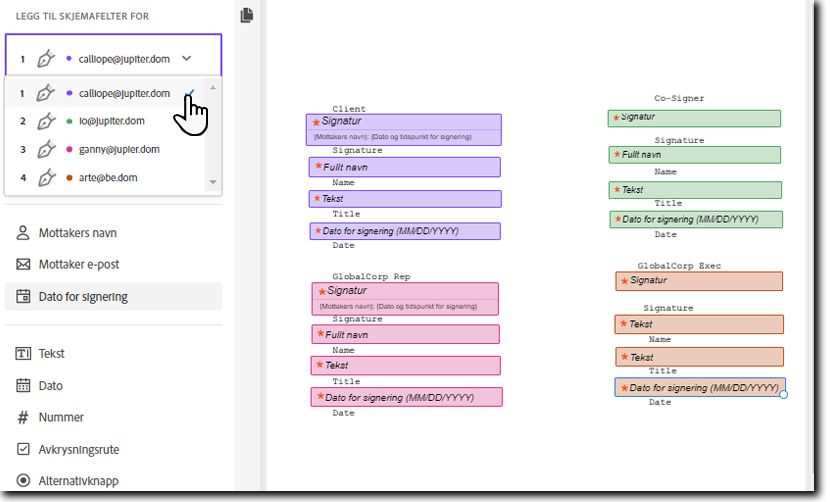Select the purple Client Signatur field
This screenshot has height=502, width=830.
click(403, 130)
